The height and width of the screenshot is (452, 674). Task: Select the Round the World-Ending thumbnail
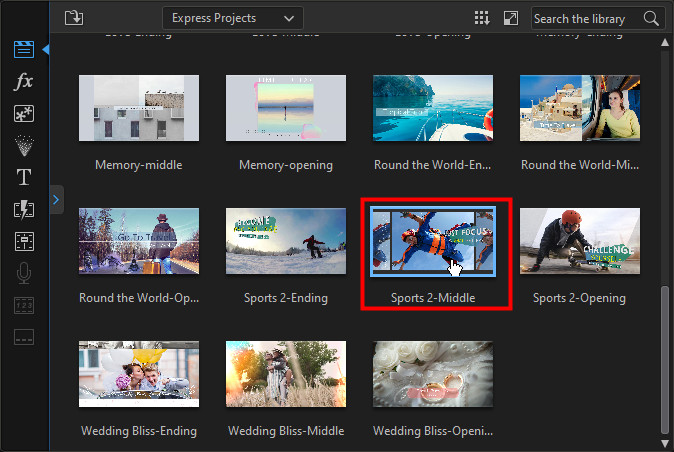point(433,108)
